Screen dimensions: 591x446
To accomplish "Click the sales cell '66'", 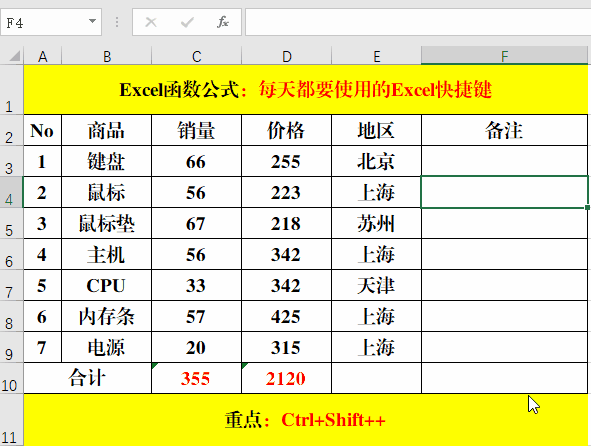I will point(196,161).
